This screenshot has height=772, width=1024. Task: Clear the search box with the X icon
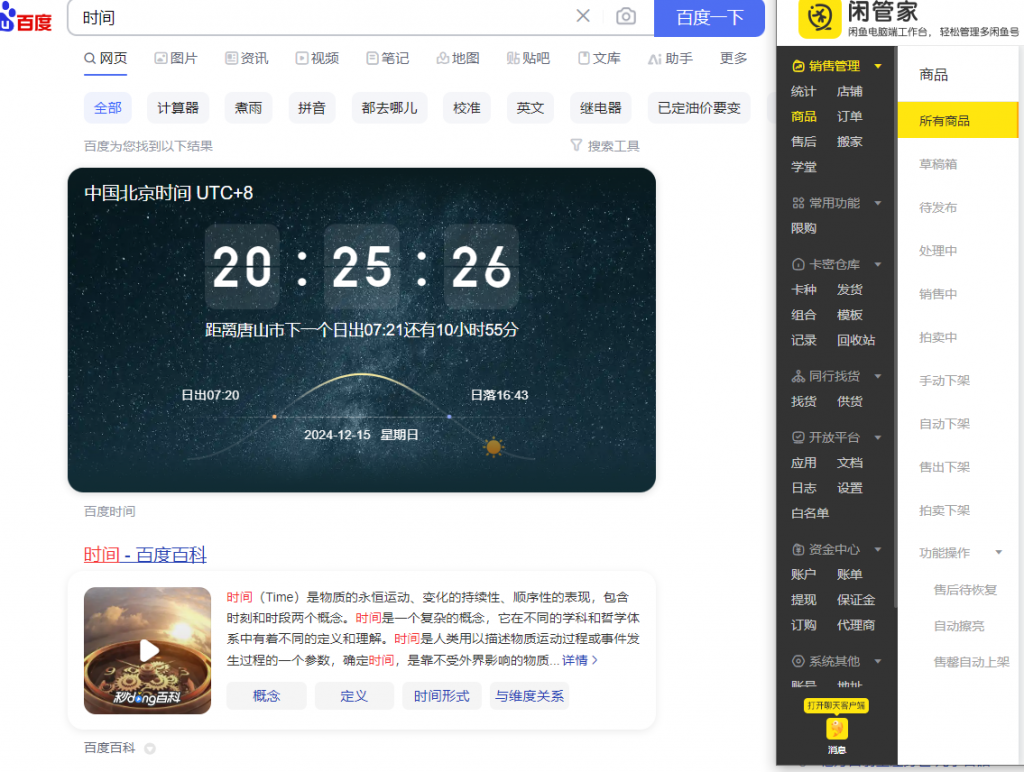pyautogui.click(x=583, y=16)
